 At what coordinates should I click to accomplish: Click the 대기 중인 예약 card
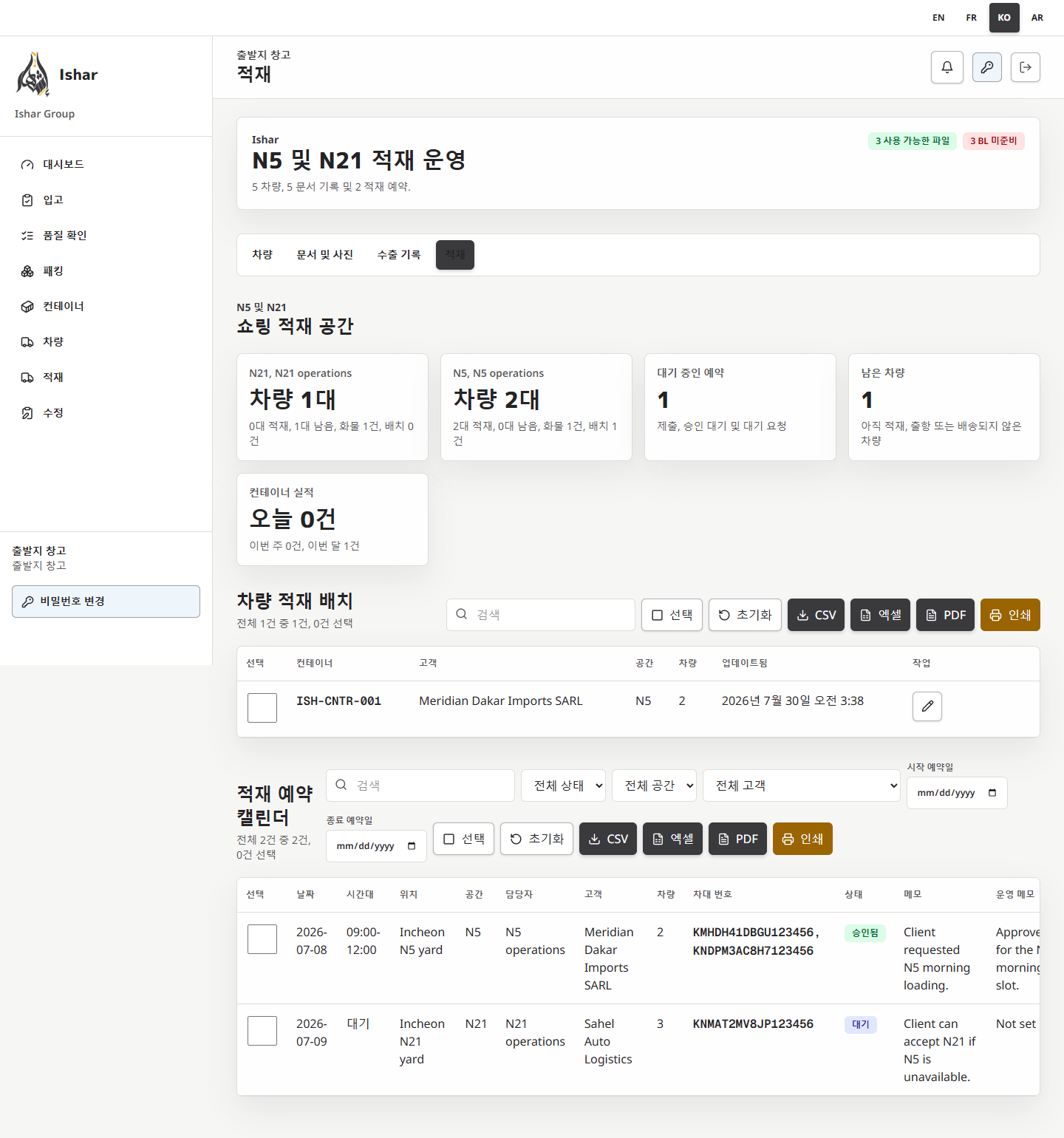[740, 407]
